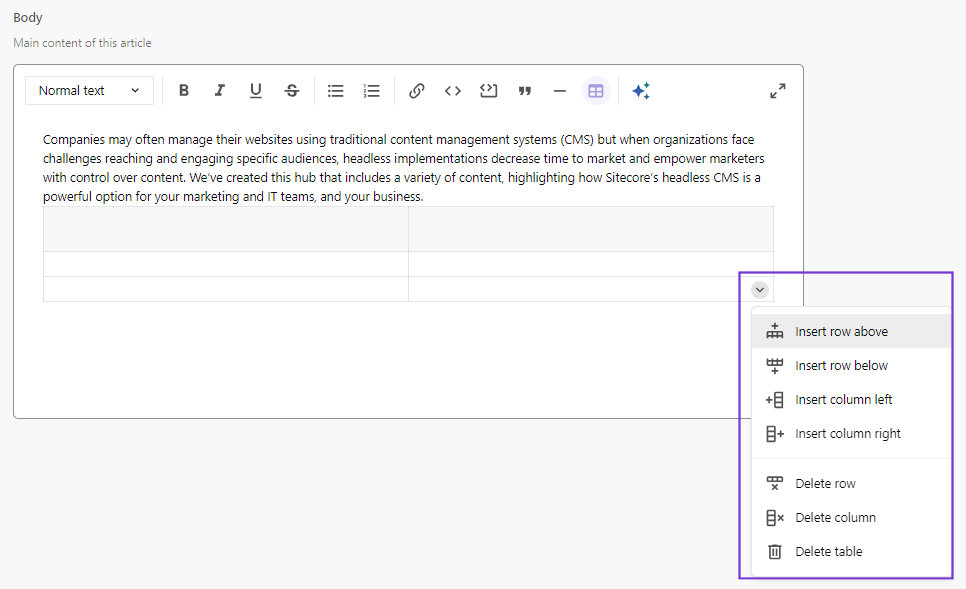Screen dimensions: 966x589
Task: Apply inline code formatting
Action: pyautogui.click(x=453, y=91)
